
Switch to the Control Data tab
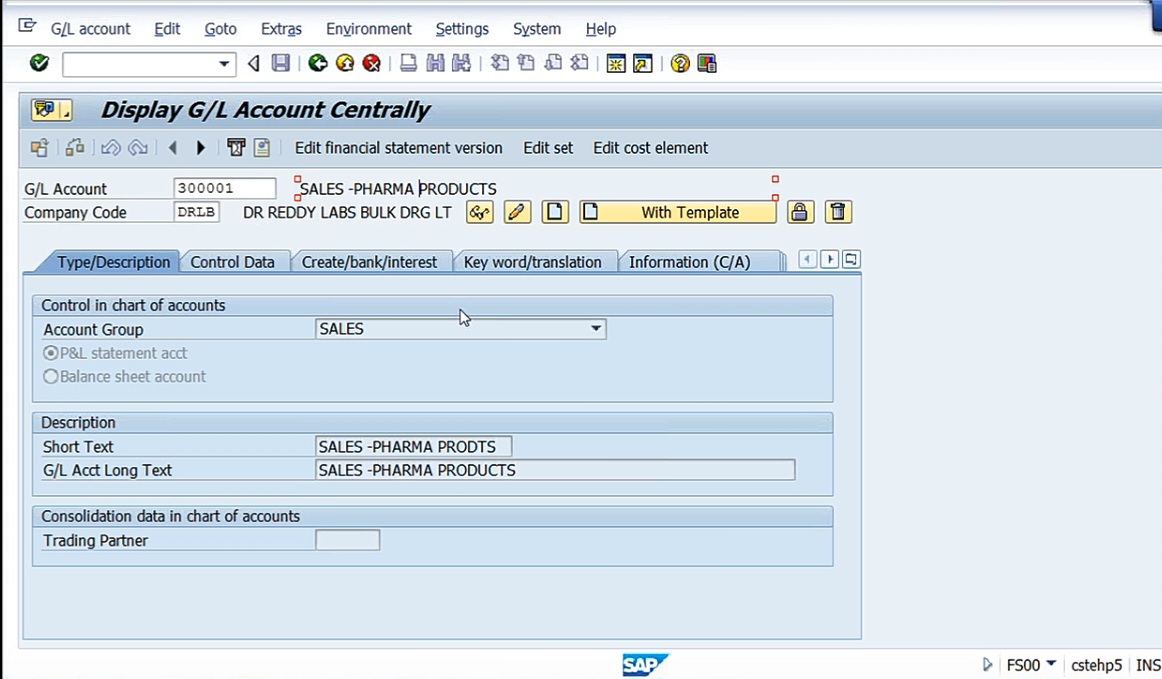232,262
